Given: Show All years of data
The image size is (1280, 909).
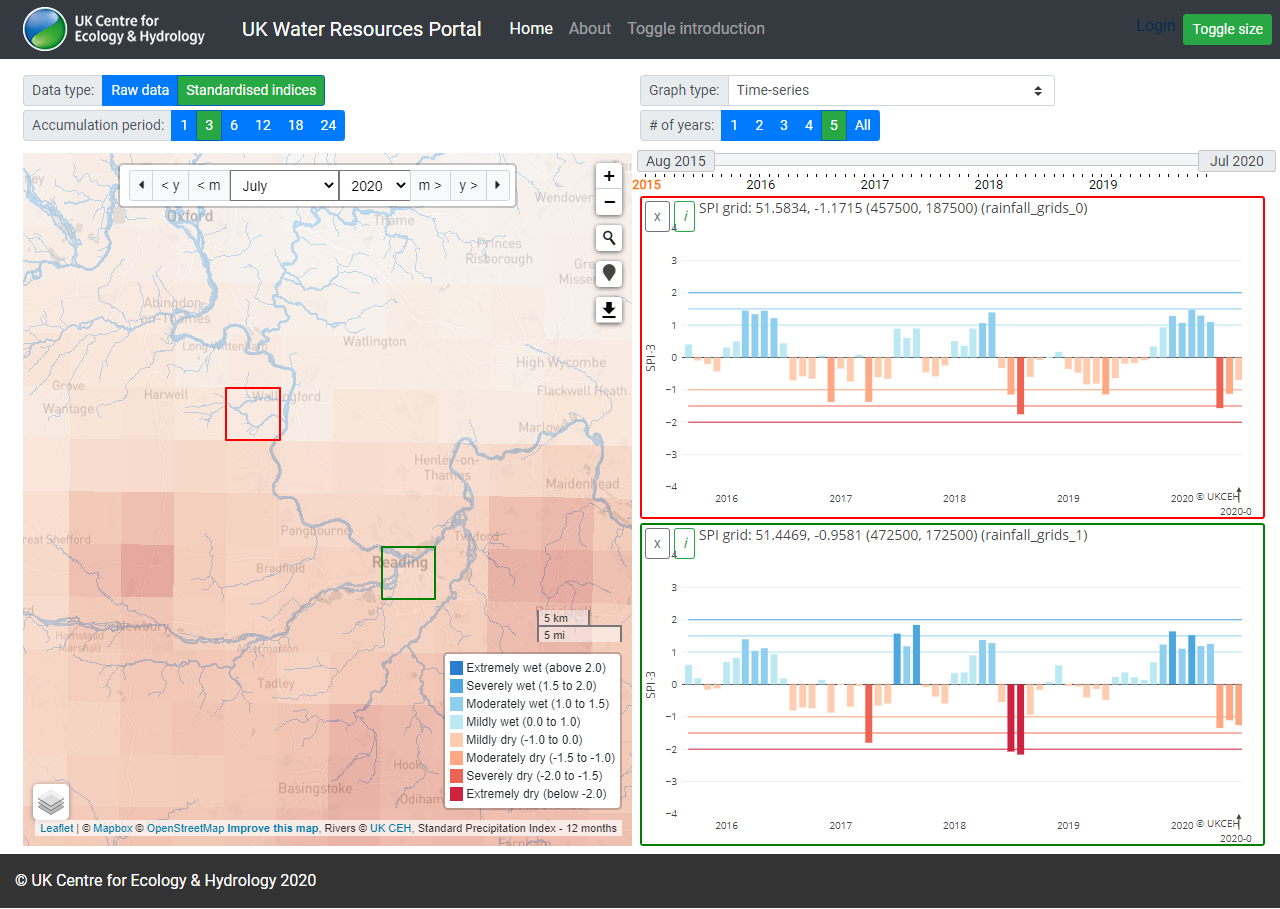Looking at the screenshot, I should coord(863,125).
